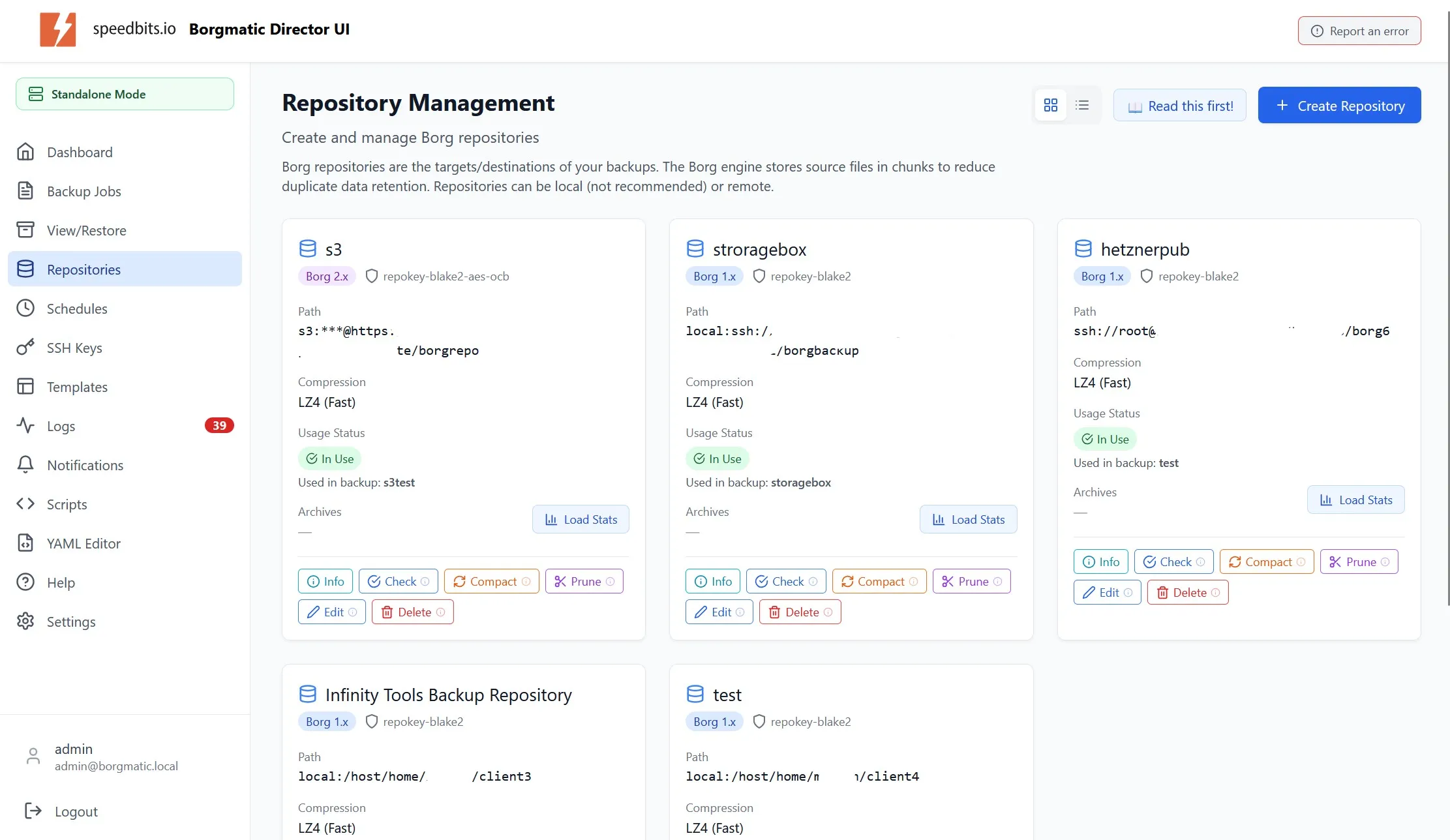Edit the hetznerpub repository

pyautogui.click(x=1108, y=592)
